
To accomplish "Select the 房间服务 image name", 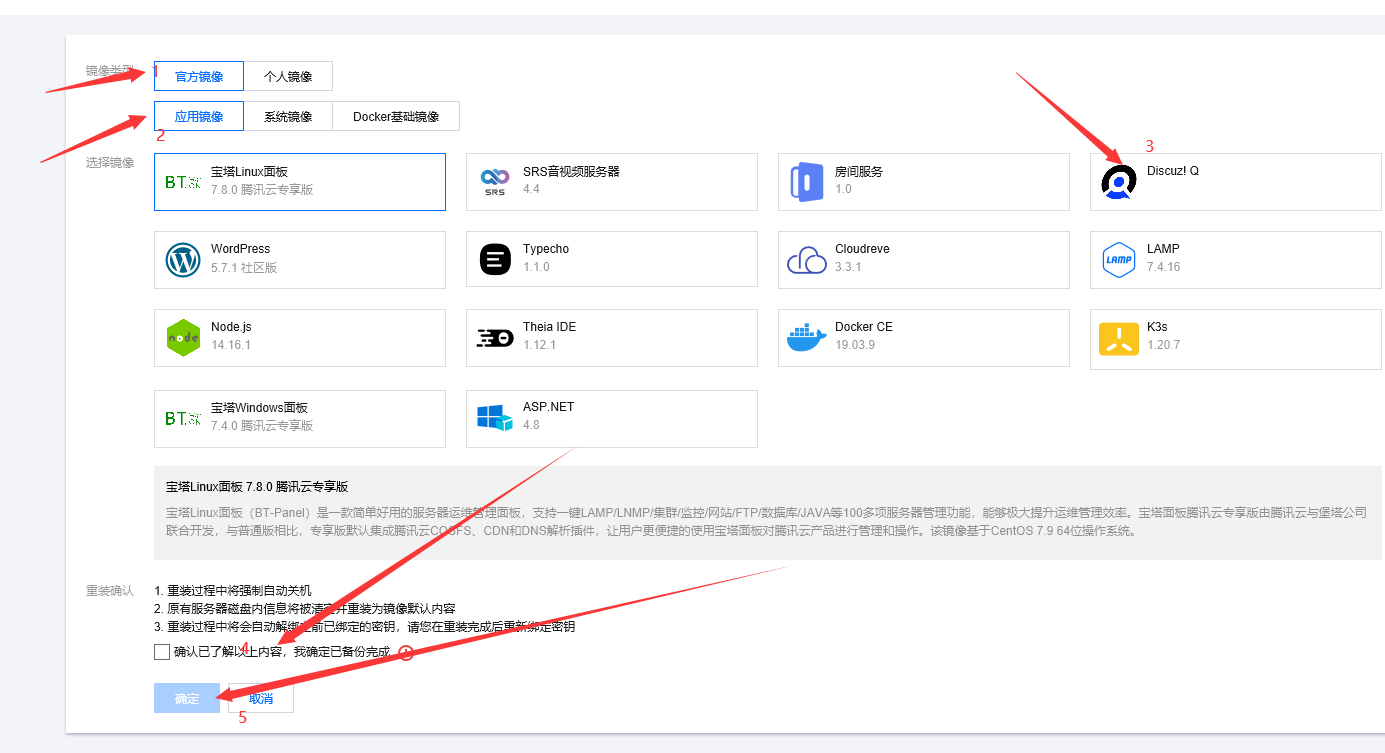I will click(859, 172).
